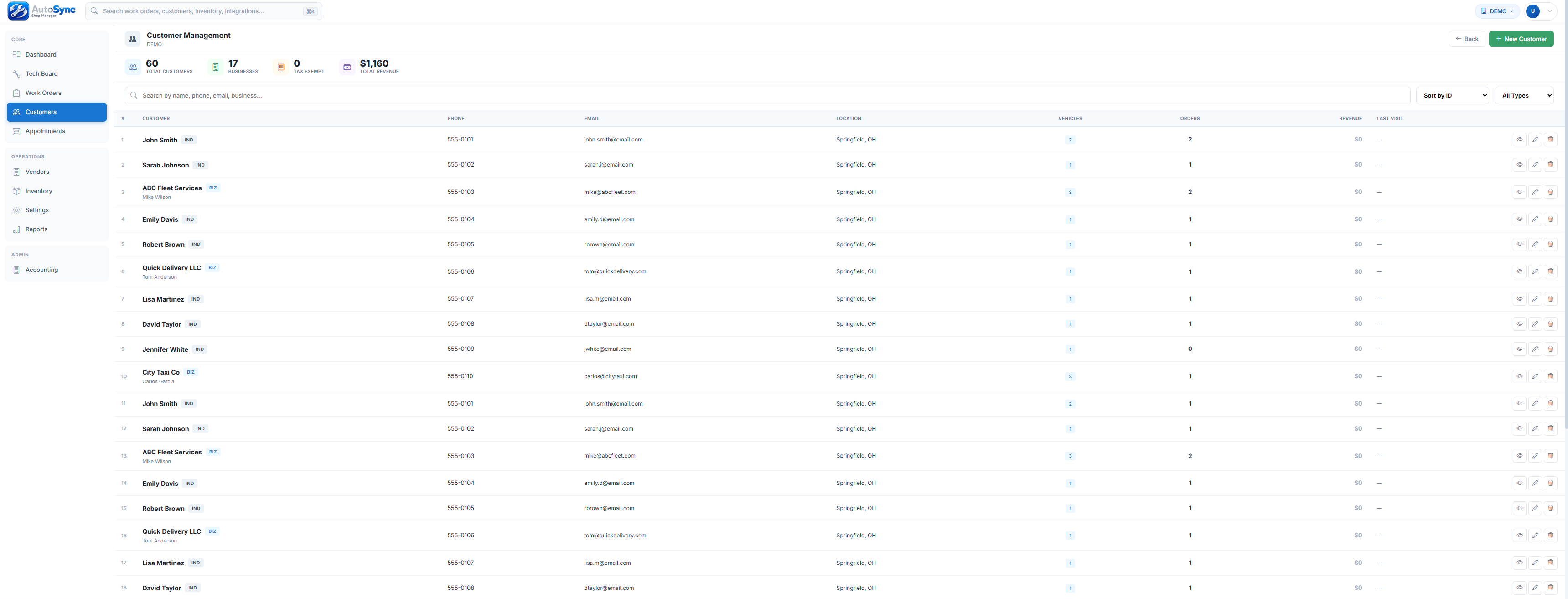
Task: Open Work Orders from the sidebar
Action: click(42, 93)
